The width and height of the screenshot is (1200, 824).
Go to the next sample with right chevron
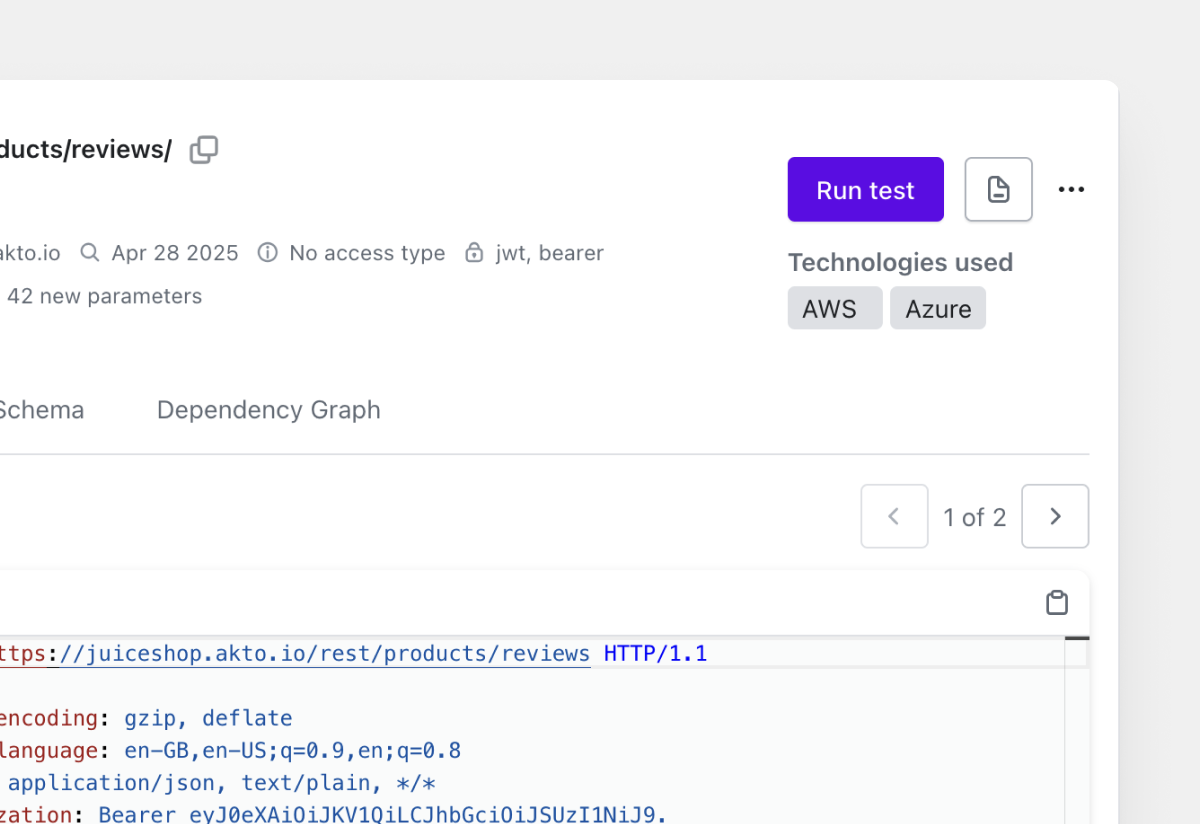1055,516
